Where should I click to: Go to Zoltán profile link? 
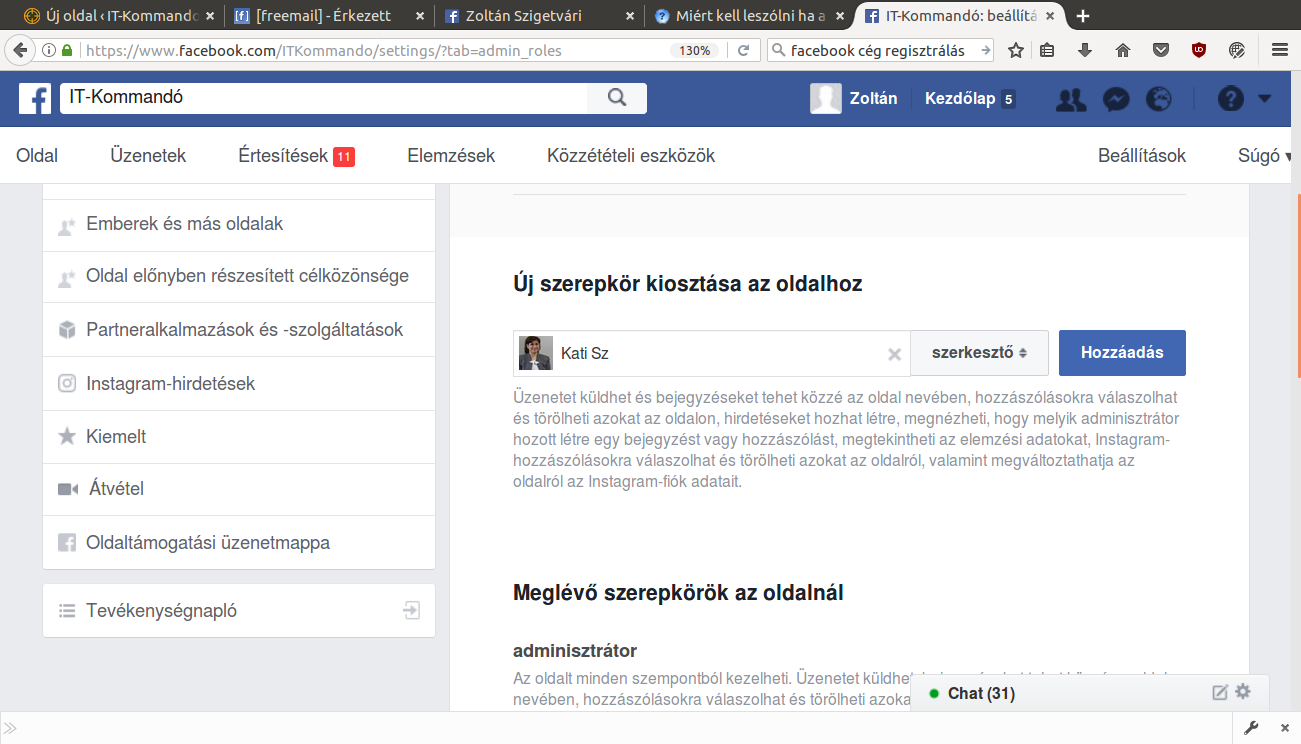click(x=873, y=98)
